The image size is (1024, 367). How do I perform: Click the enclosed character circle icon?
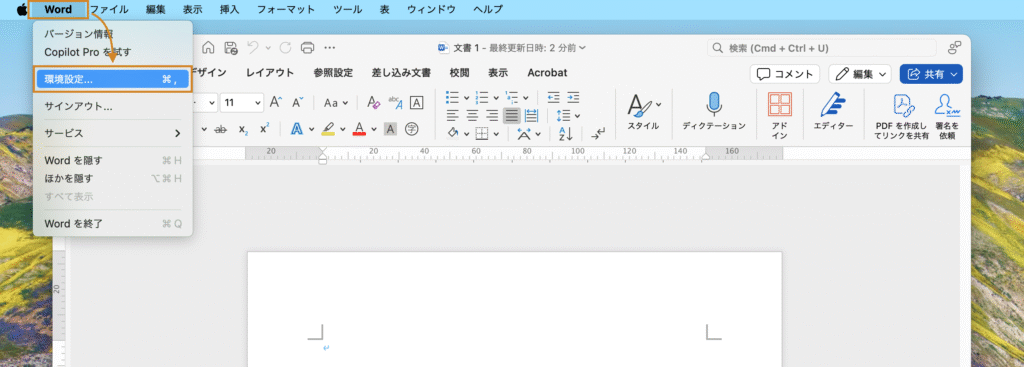tap(411, 129)
